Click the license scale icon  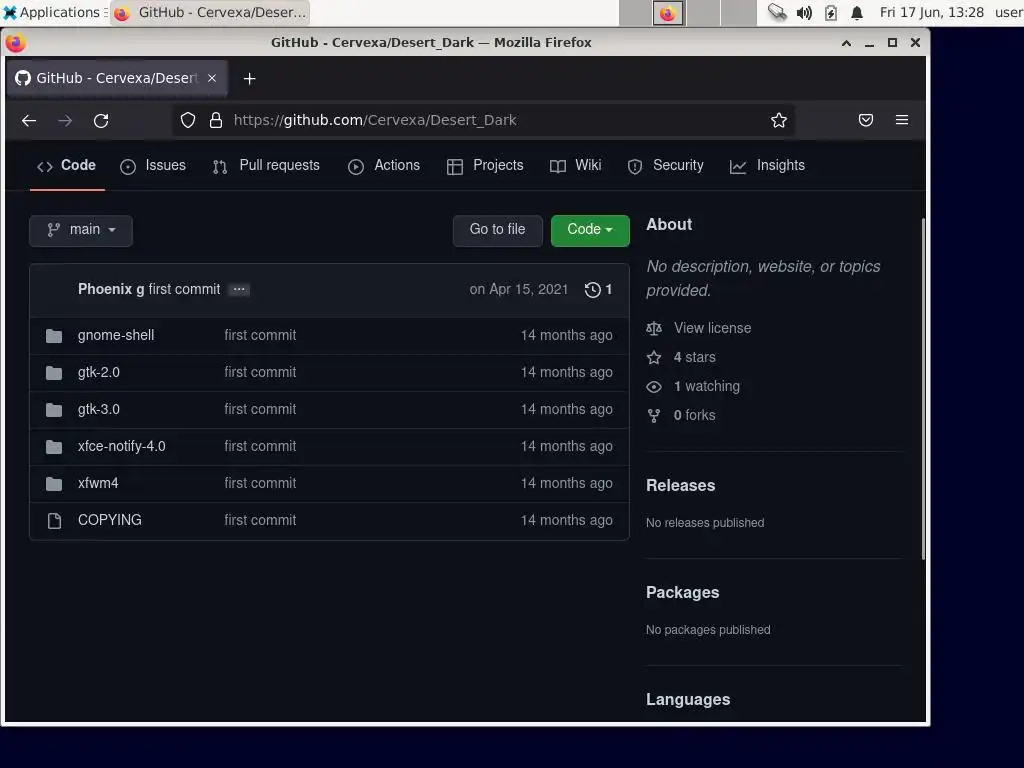pyautogui.click(x=654, y=328)
